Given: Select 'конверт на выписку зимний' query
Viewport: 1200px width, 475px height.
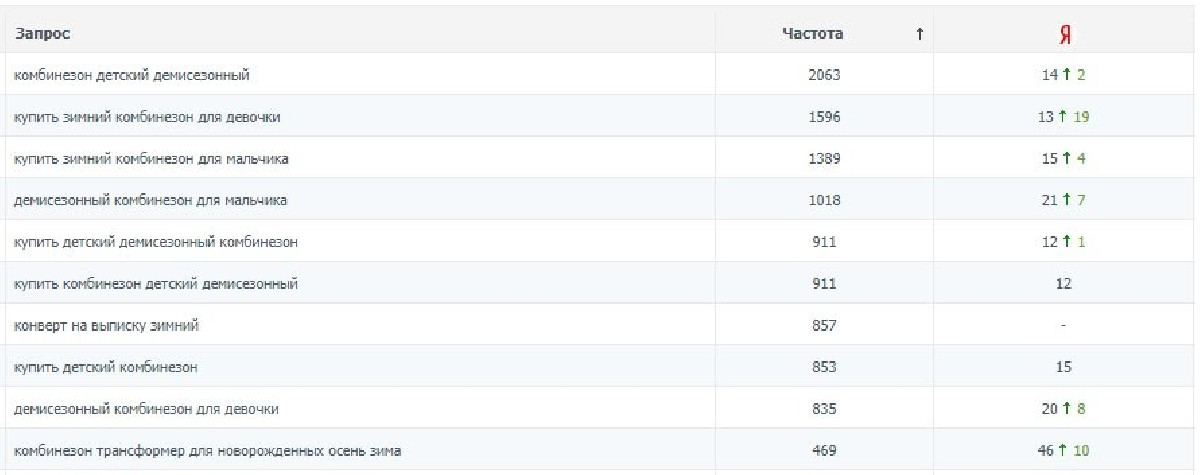Looking at the screenshot, I should pyautogui.click(x=106, y=326).
